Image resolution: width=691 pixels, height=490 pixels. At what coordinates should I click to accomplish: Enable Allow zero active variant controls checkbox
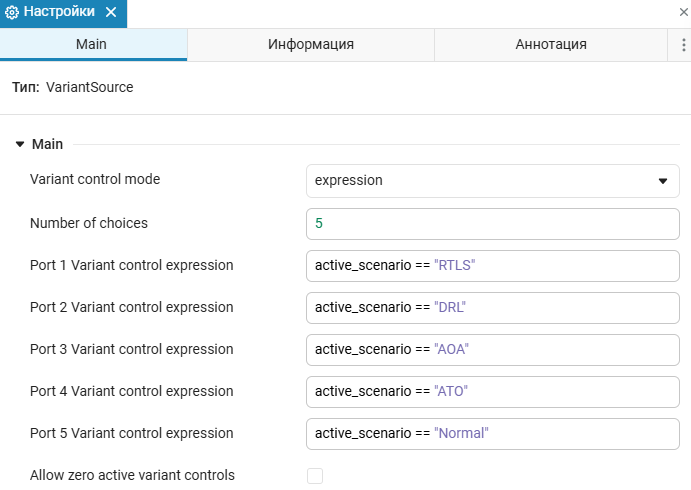[x=315, y=476]
